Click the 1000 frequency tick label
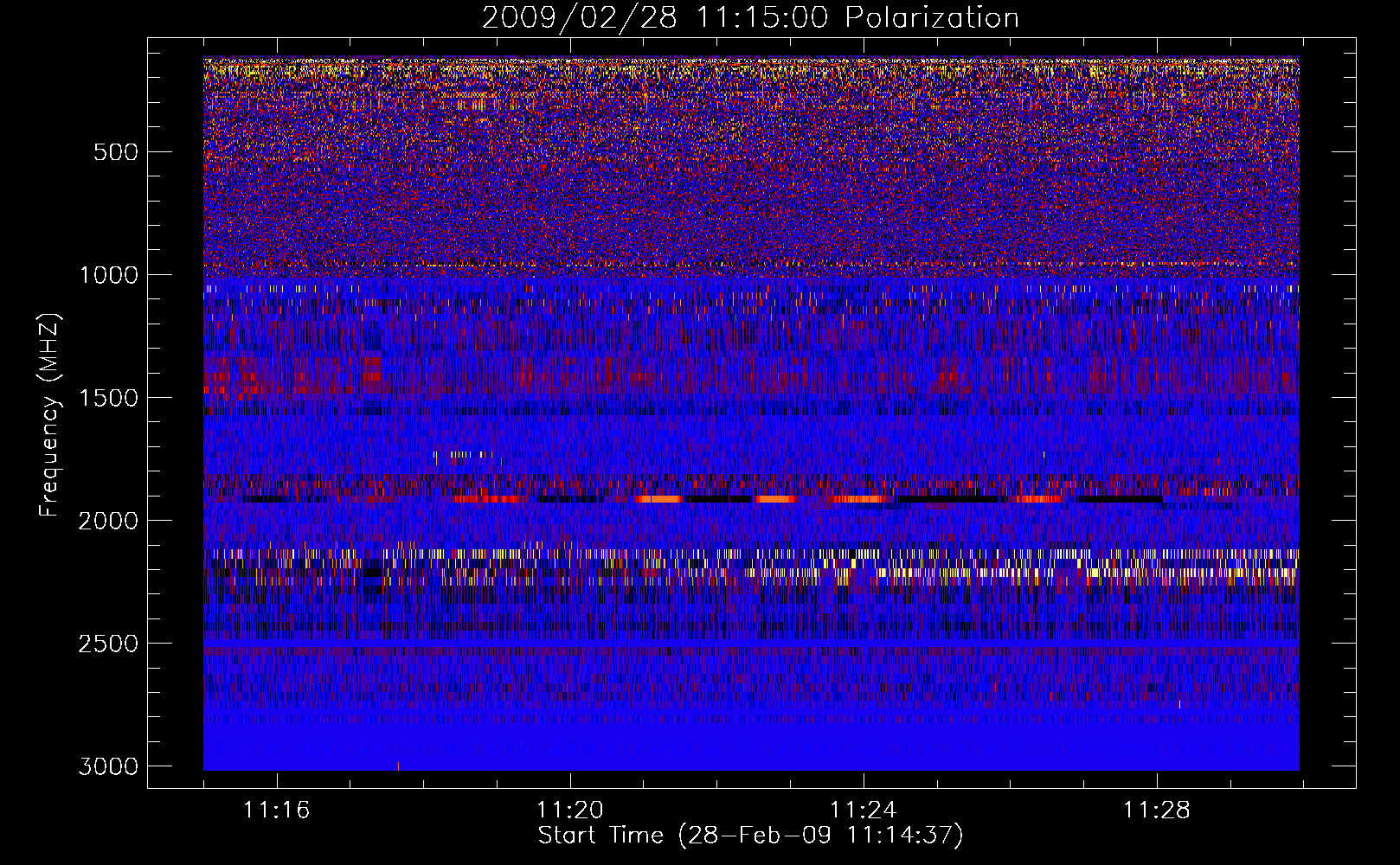1400x865 pixels. 108,275
